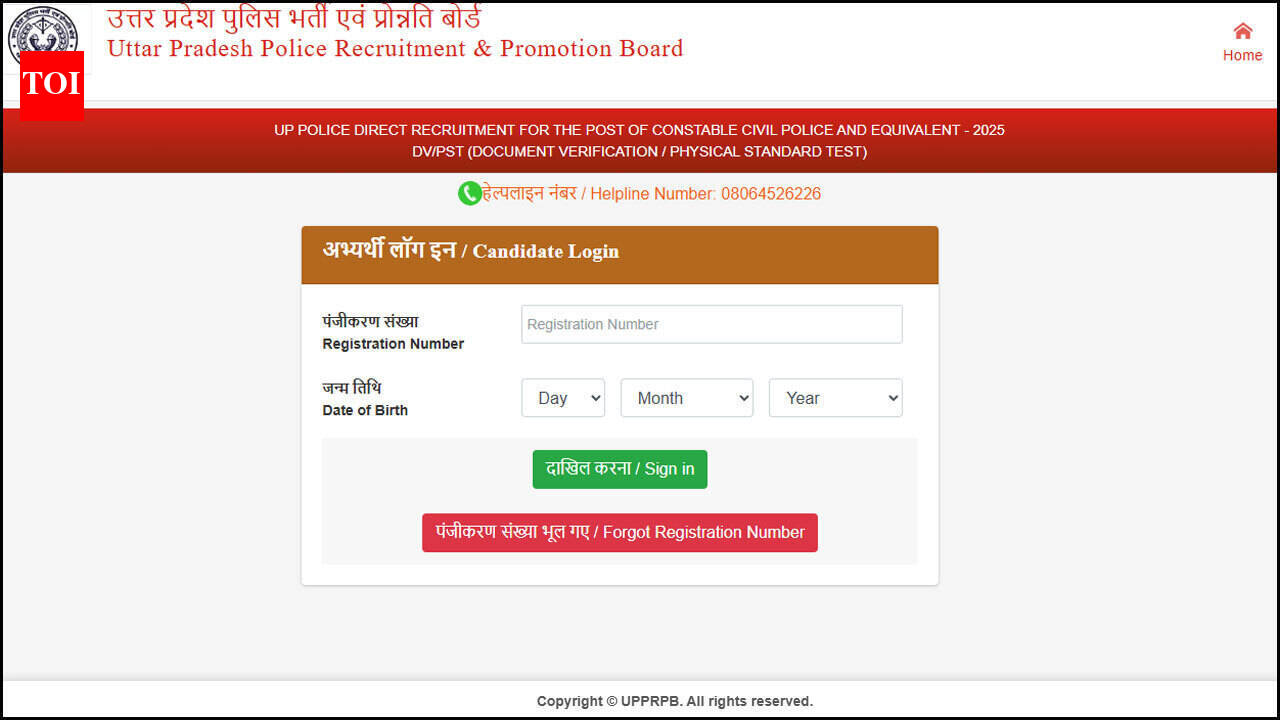Click the green phone helpline icon
This screenshot has width=1280, height=720.
coord(469,194)
